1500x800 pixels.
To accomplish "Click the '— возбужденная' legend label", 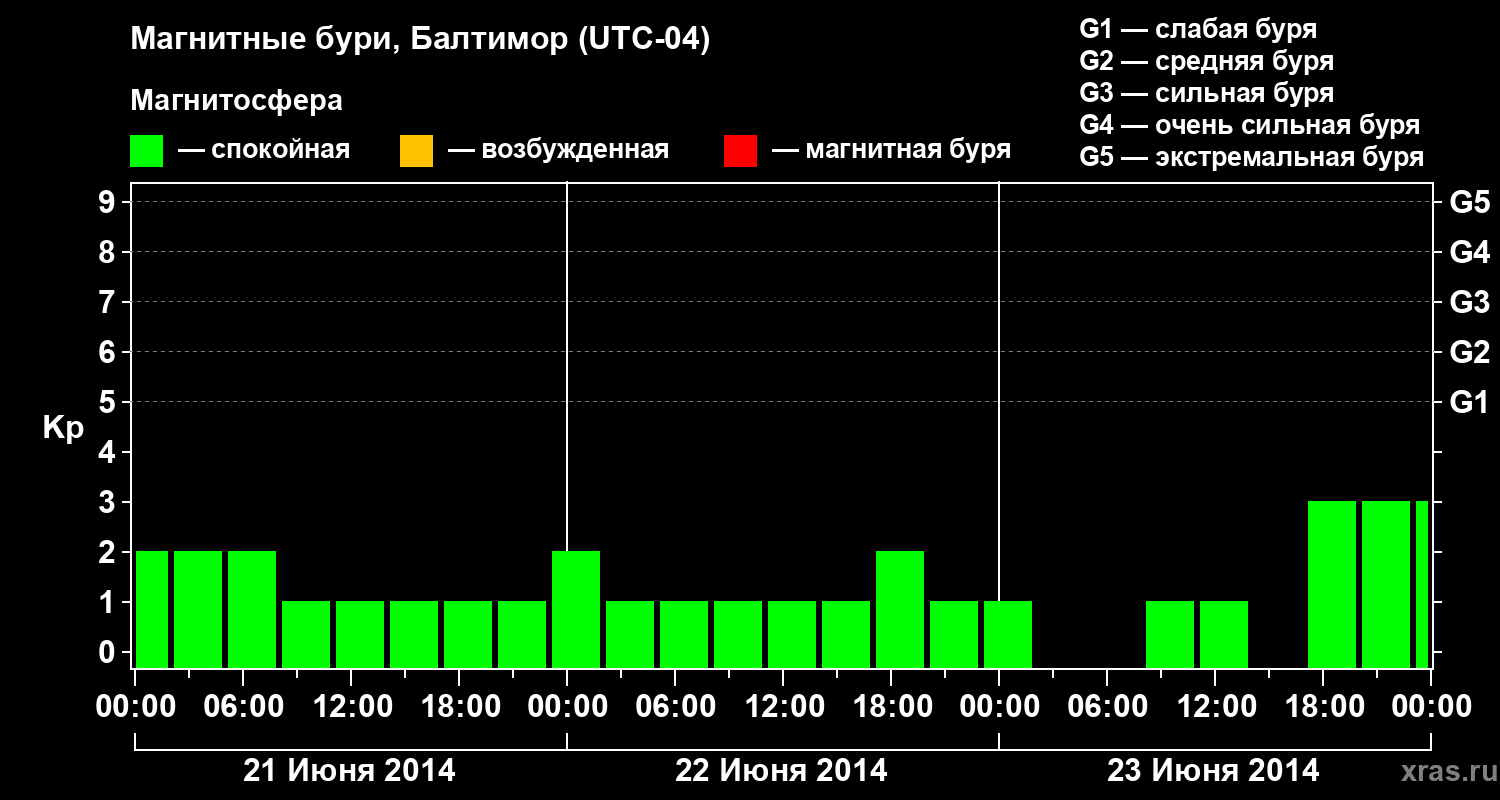I will 558,151.
